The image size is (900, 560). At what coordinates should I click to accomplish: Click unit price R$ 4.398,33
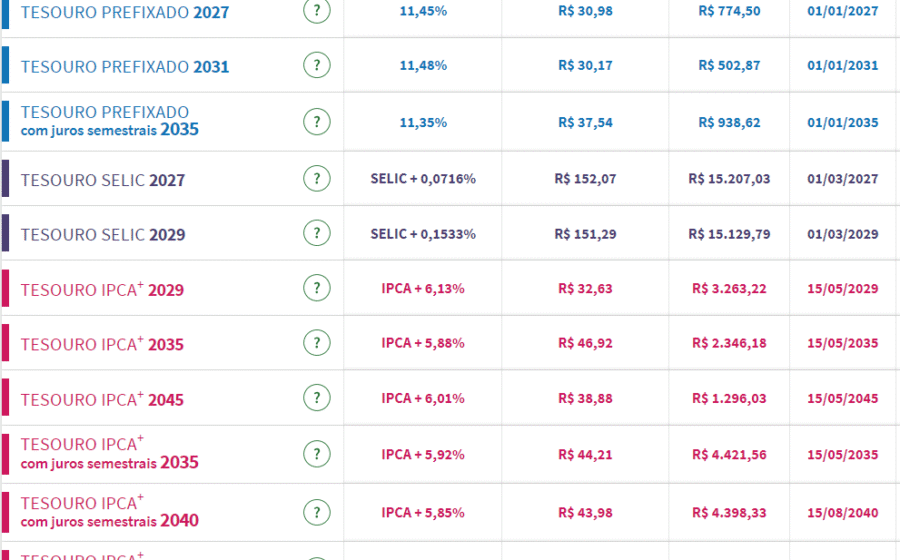729,512
